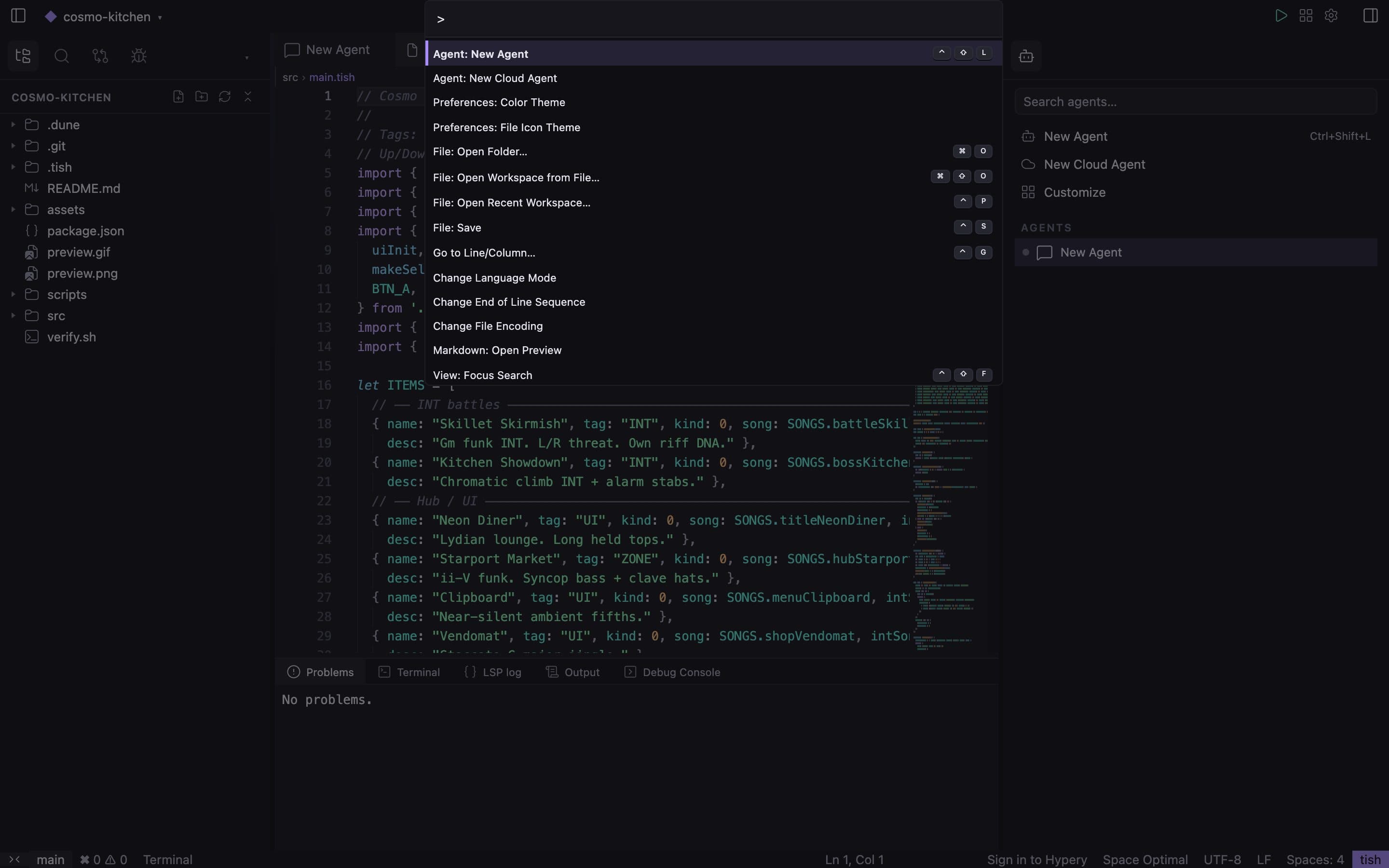Expand the src folder
The width and height of the screenshot is (1389, 868).
click(13, 316)
